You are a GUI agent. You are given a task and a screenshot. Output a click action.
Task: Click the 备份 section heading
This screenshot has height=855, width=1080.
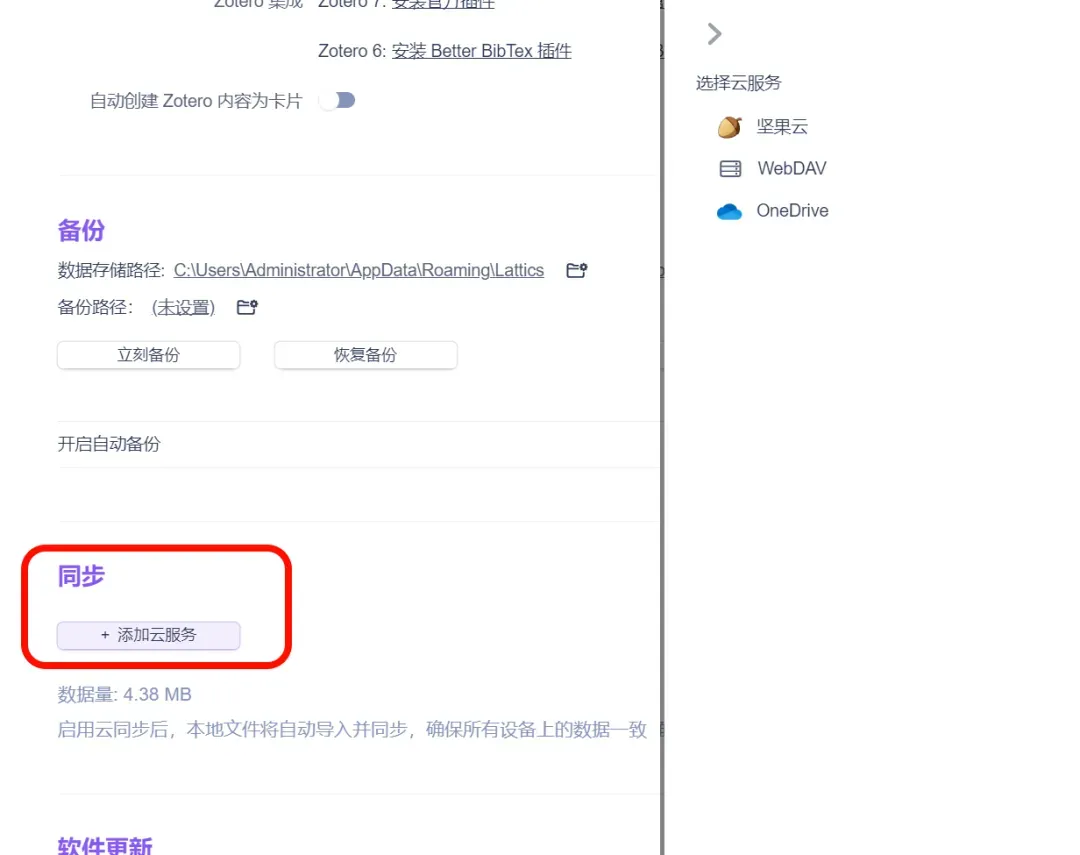81,230
